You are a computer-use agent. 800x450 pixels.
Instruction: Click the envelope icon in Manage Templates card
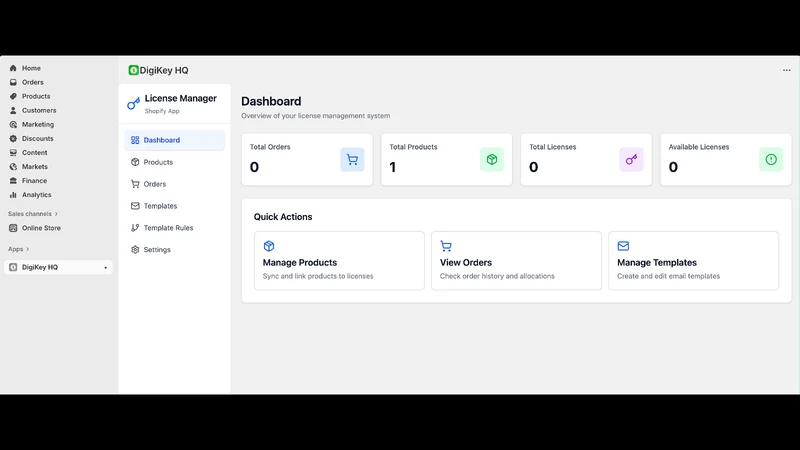(623, 246)
